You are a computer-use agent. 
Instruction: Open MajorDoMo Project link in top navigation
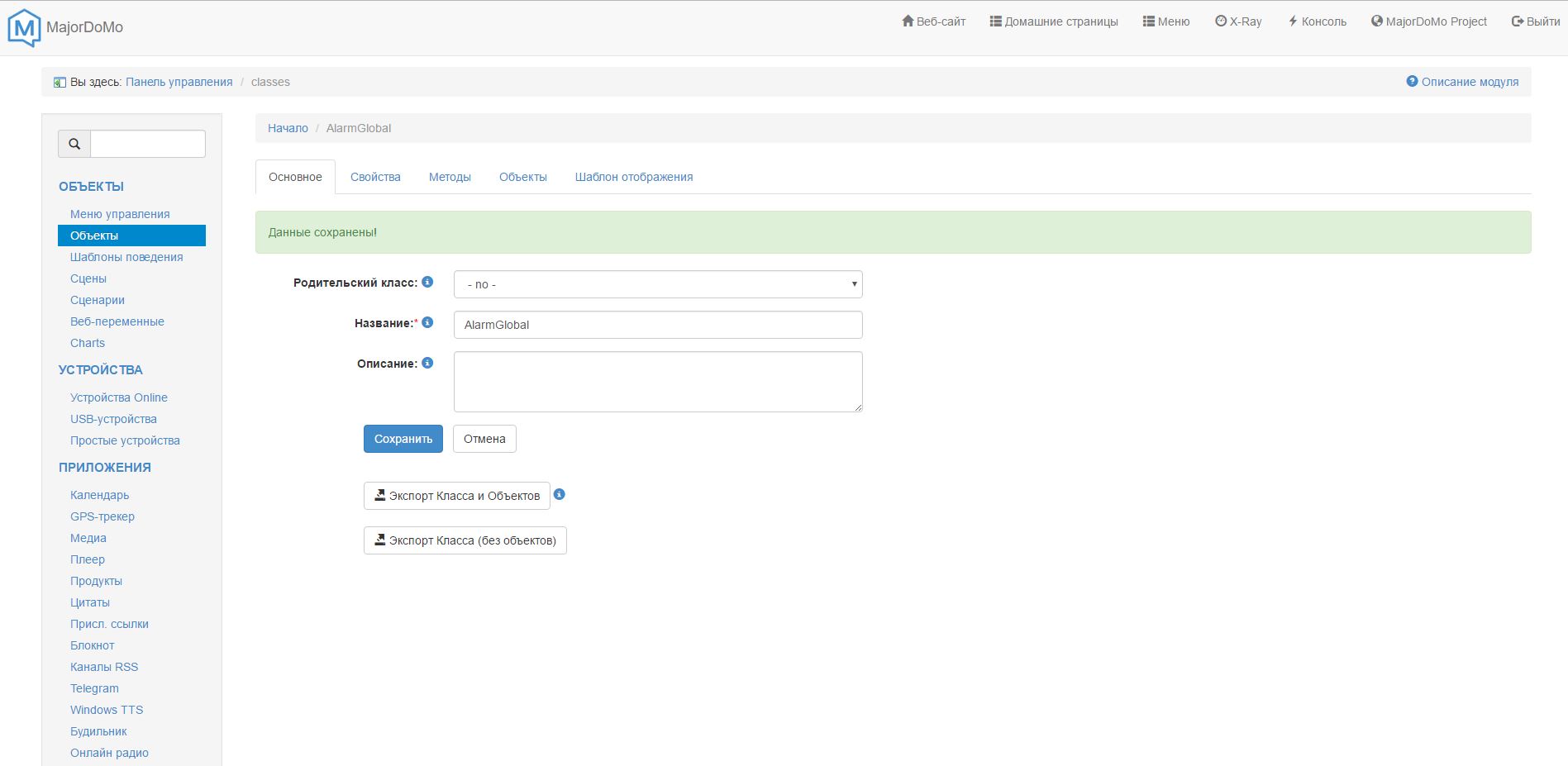click(1429, 21)
